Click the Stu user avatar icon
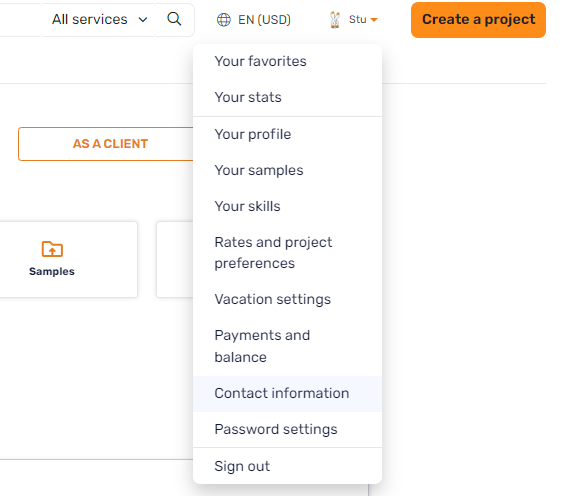 [335, 20]
